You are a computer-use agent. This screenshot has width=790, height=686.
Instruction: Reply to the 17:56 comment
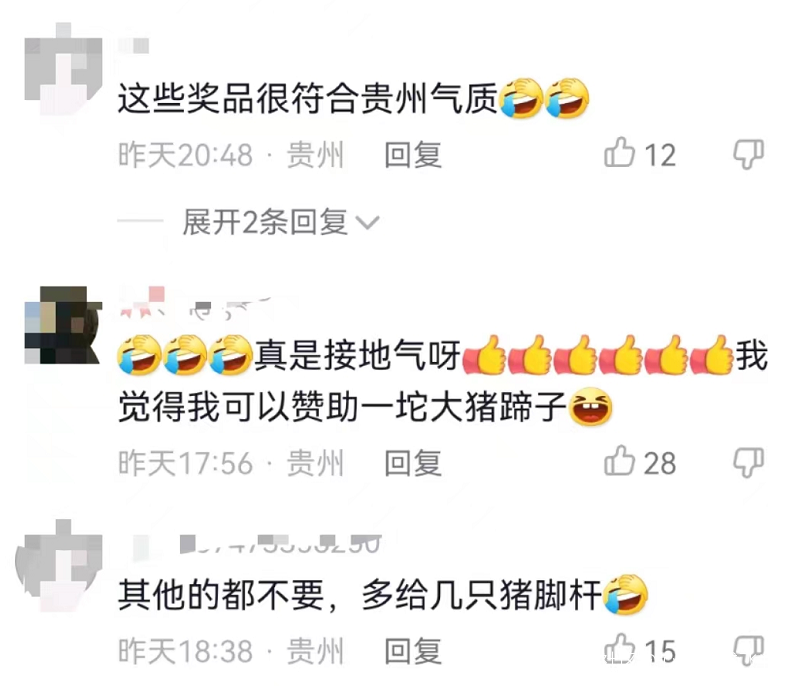[413, 462]
